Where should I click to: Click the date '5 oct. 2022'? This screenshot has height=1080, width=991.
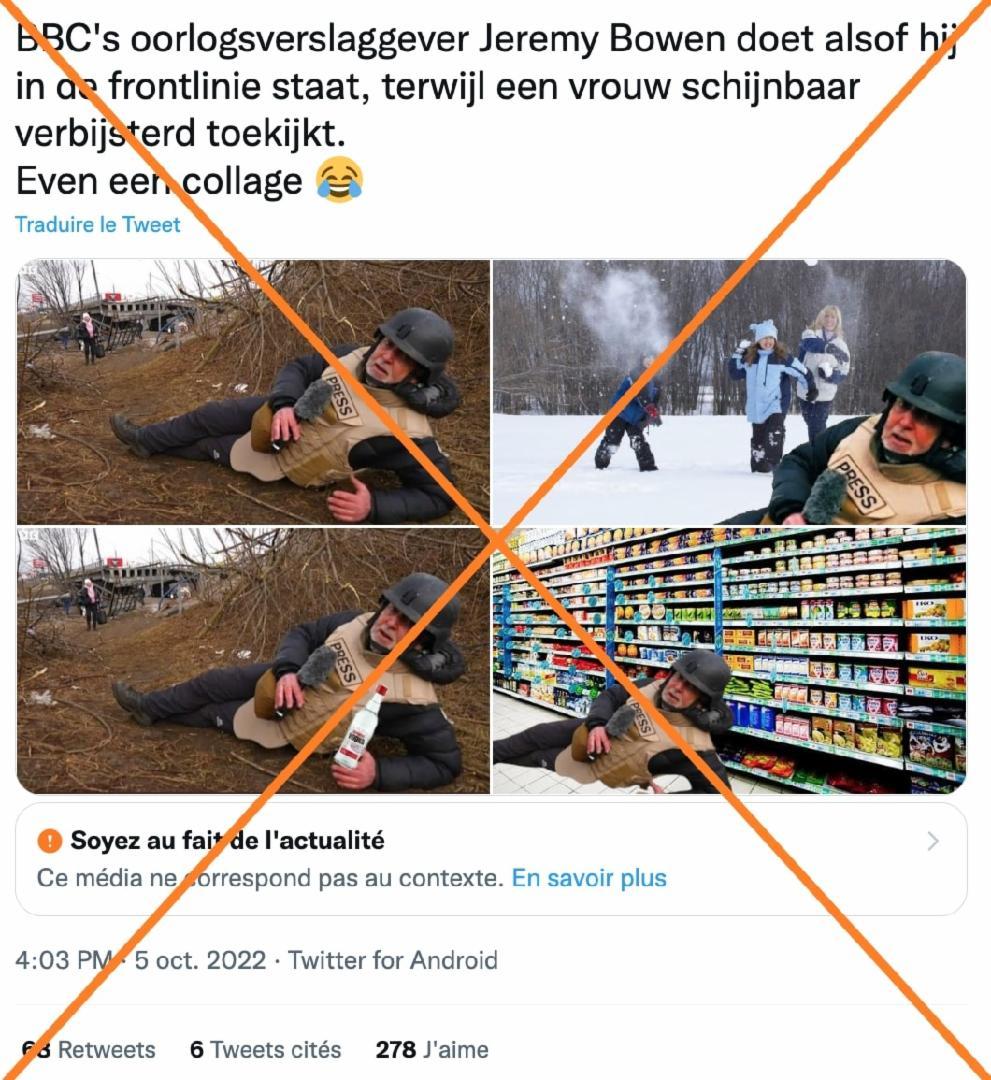(200, 960)
